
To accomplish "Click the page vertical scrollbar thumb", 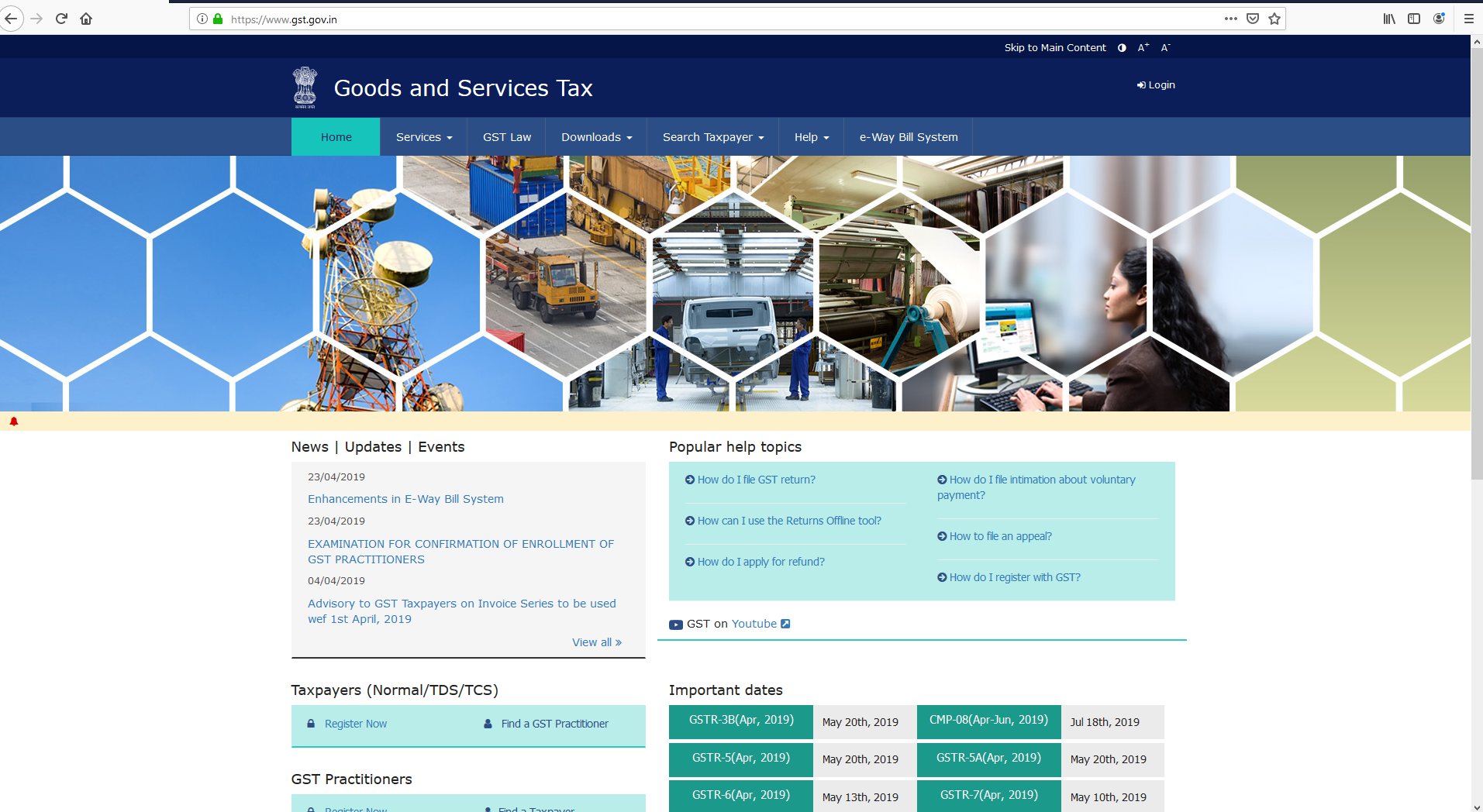I will point(1477,263).
